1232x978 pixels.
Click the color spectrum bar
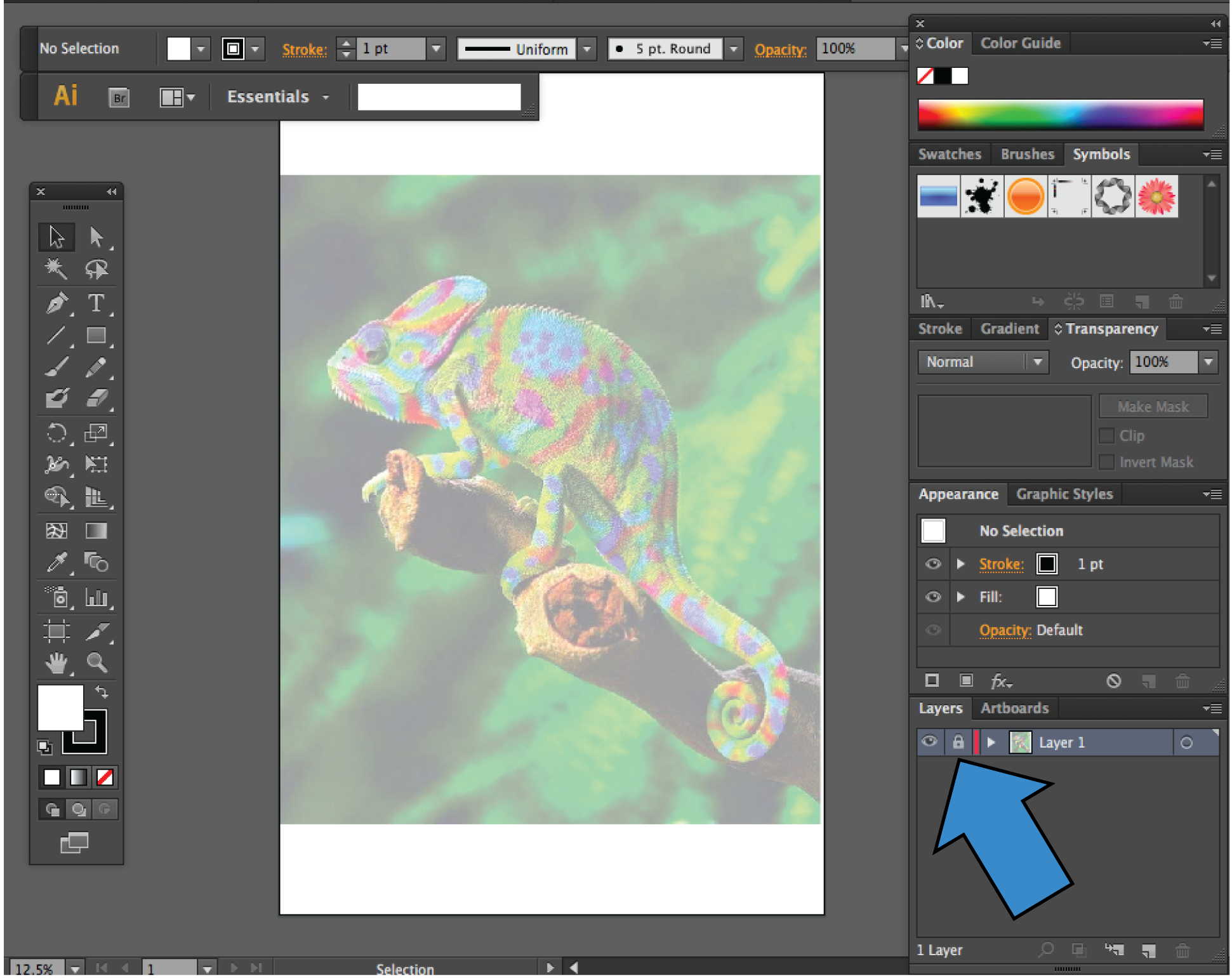(x=1060, y=115)
